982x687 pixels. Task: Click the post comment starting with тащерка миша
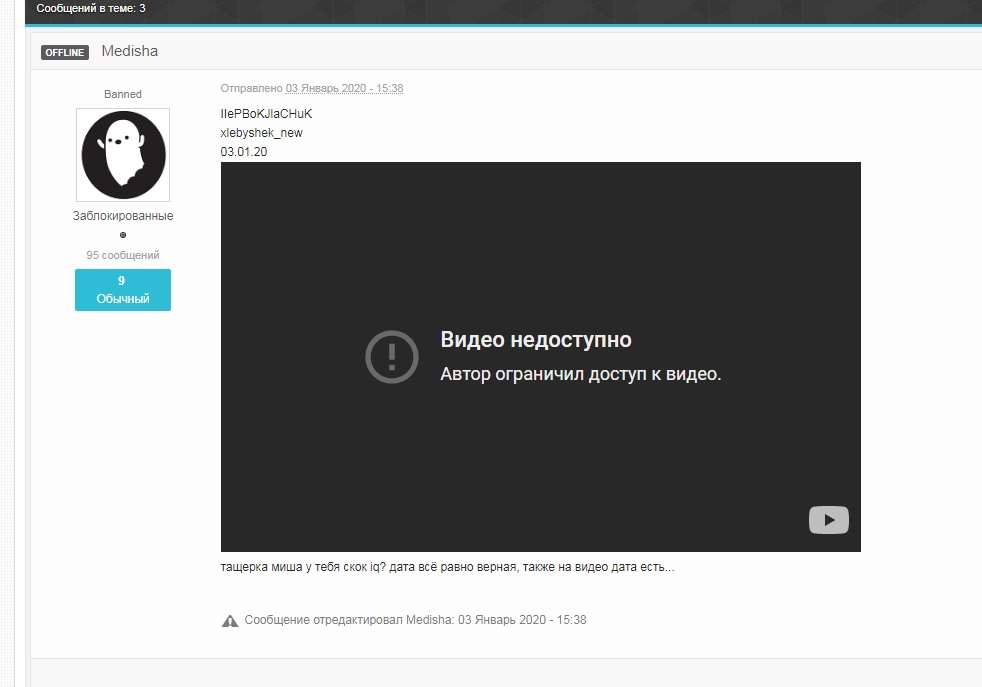click(x=447, y=567)
